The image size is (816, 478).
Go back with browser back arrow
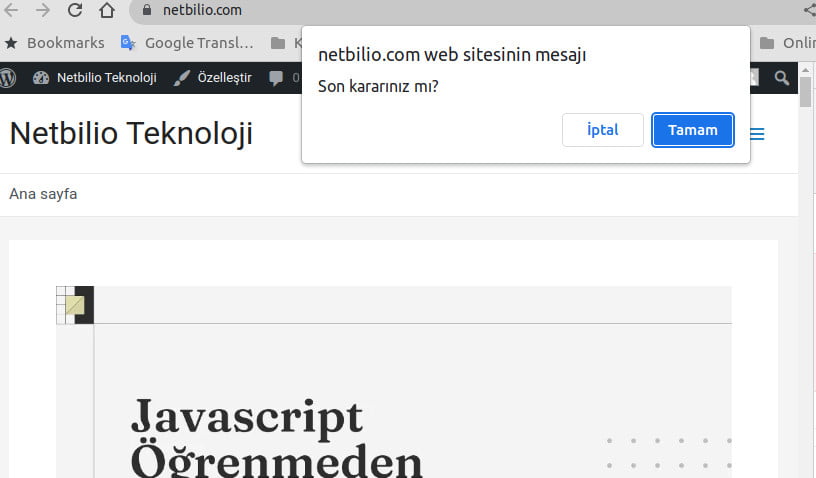[11, 10]
